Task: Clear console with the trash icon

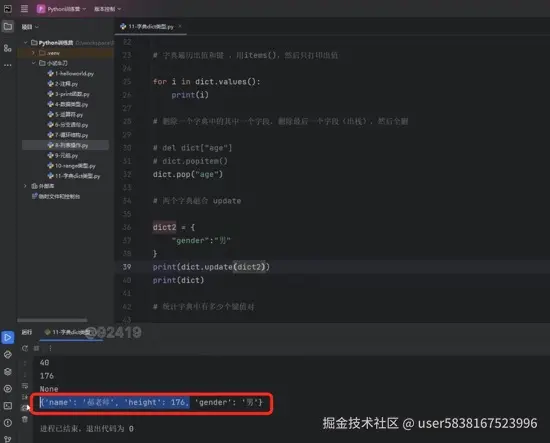Action: click(x=25, y=419)
